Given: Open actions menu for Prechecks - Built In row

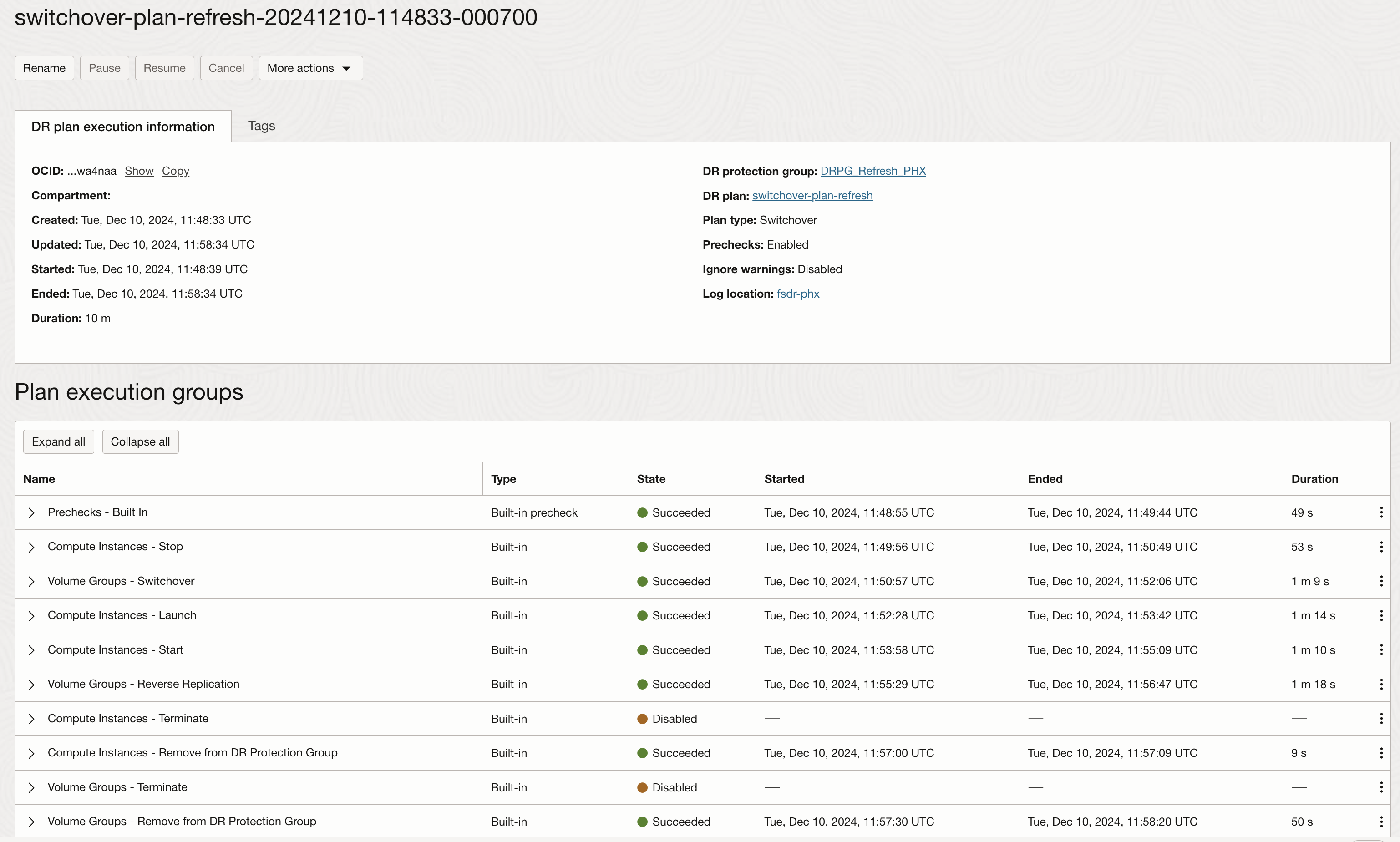Looking at the screenshot, I should pyautogui.click(x=1381, y=512).
